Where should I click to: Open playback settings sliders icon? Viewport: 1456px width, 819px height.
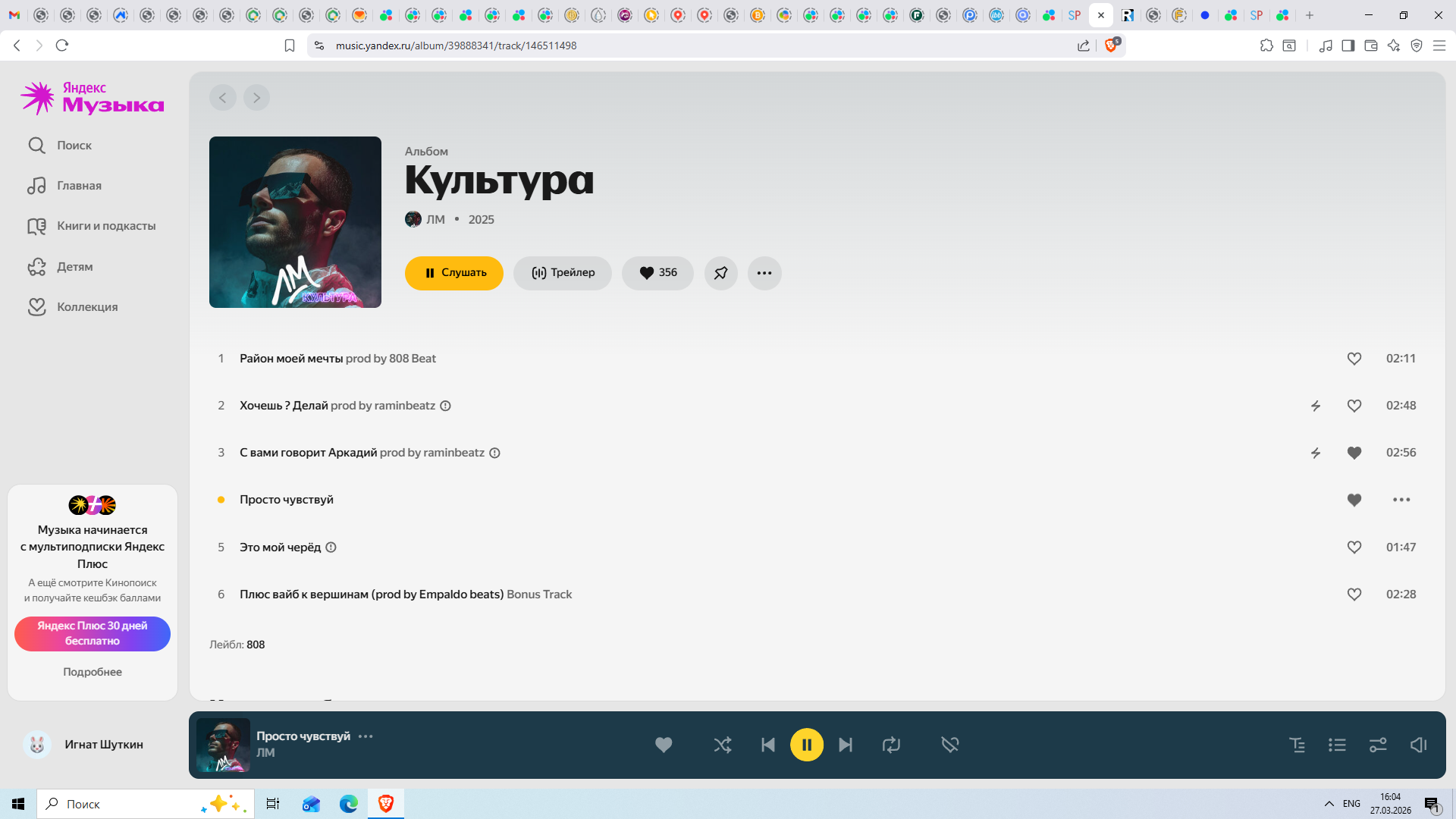[x=1378, y=745]
